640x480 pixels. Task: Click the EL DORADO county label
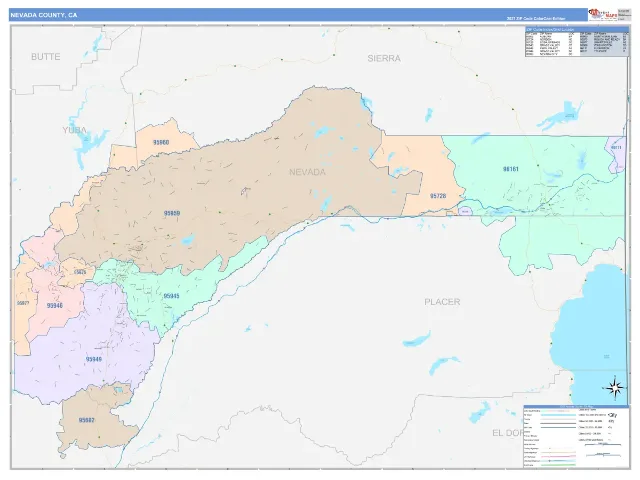(508, 433)
